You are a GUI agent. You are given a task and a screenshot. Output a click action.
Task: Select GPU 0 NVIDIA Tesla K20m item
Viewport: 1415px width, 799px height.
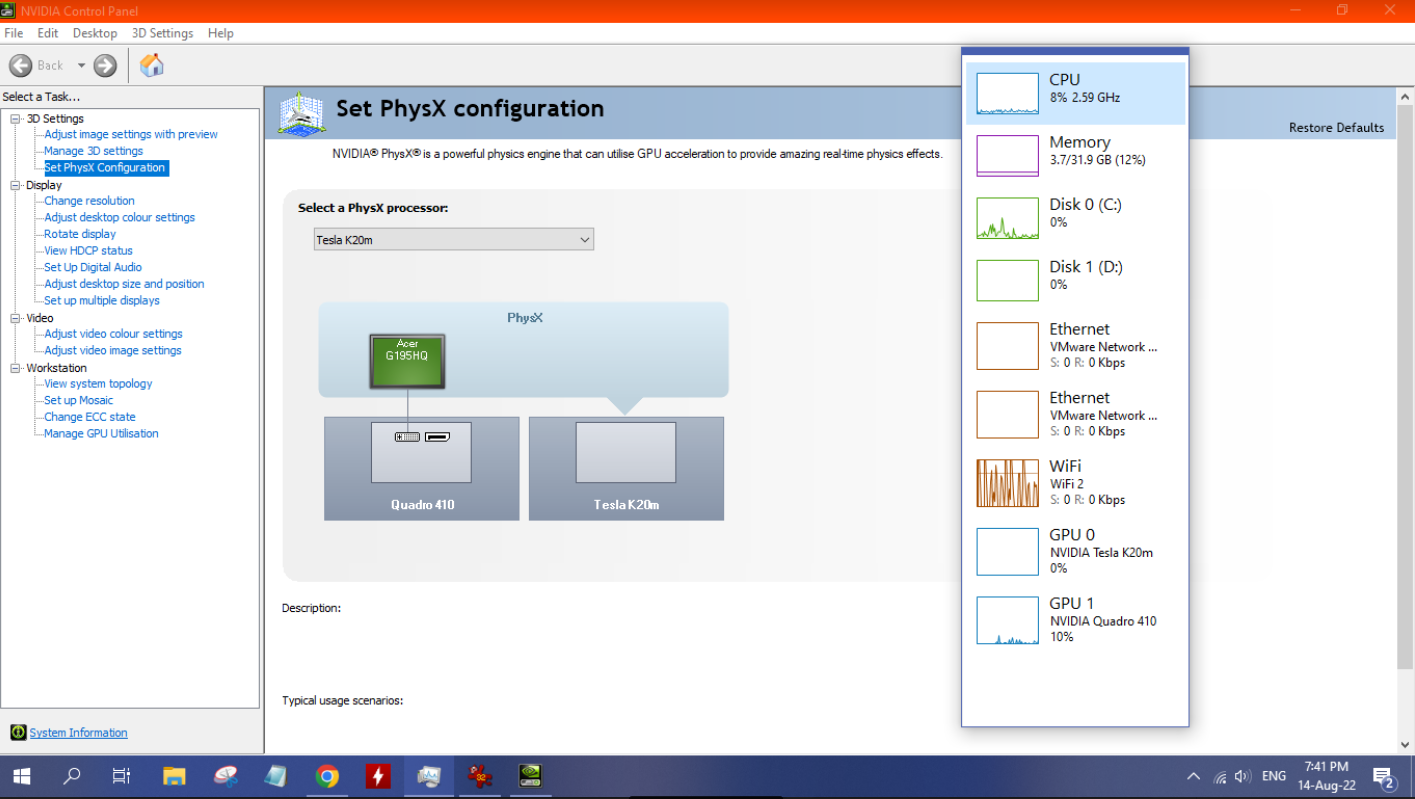tap(1075, 552)
